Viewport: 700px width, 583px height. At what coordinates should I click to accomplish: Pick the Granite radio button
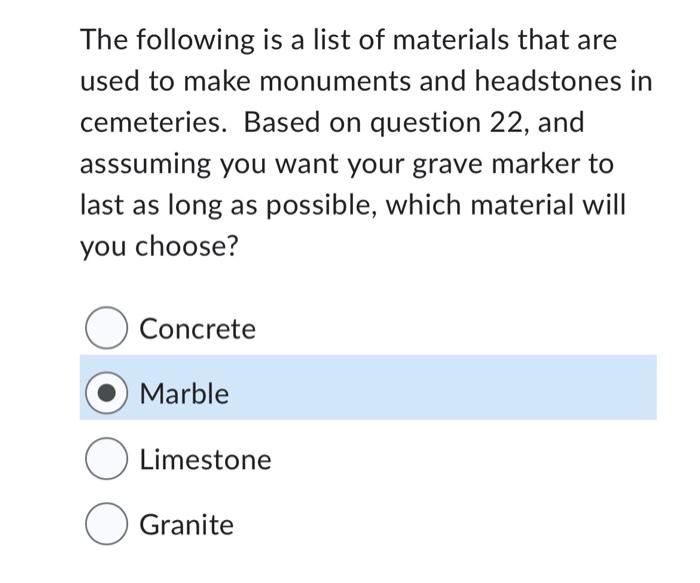click(106, 524)
